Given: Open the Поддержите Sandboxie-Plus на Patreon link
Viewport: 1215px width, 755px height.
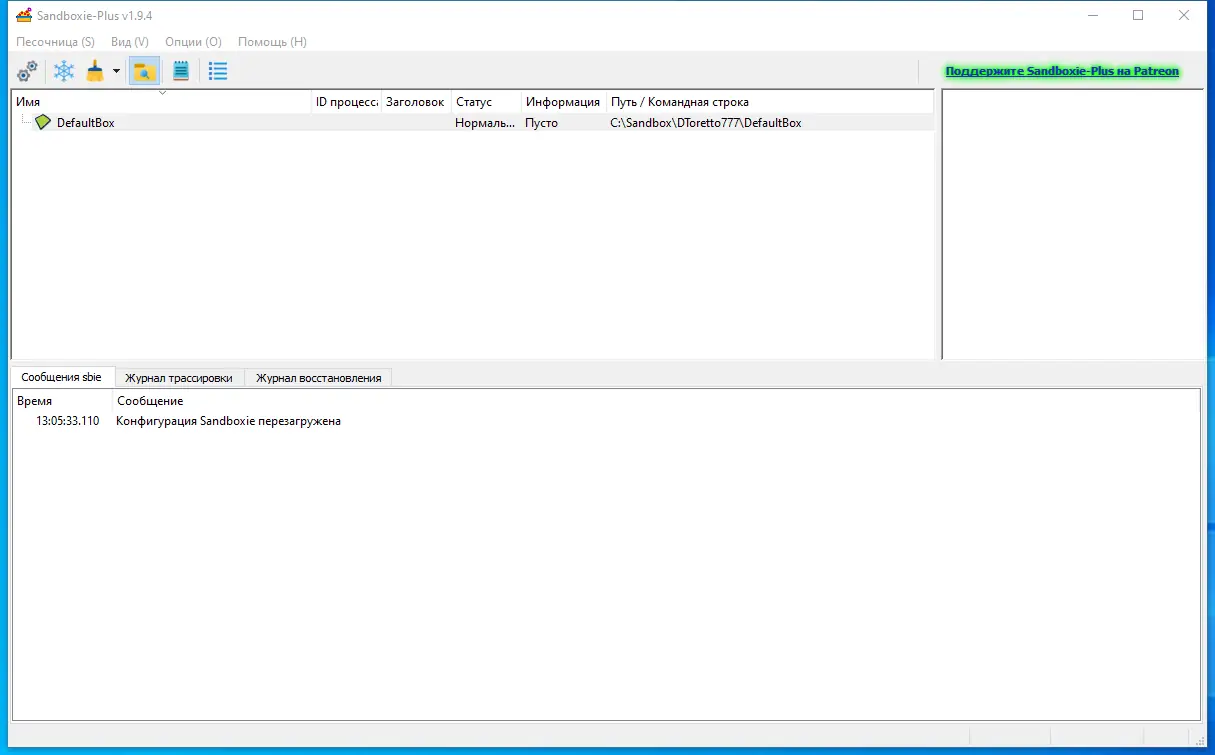Looking at the screenshot, I should (1062, 71).
